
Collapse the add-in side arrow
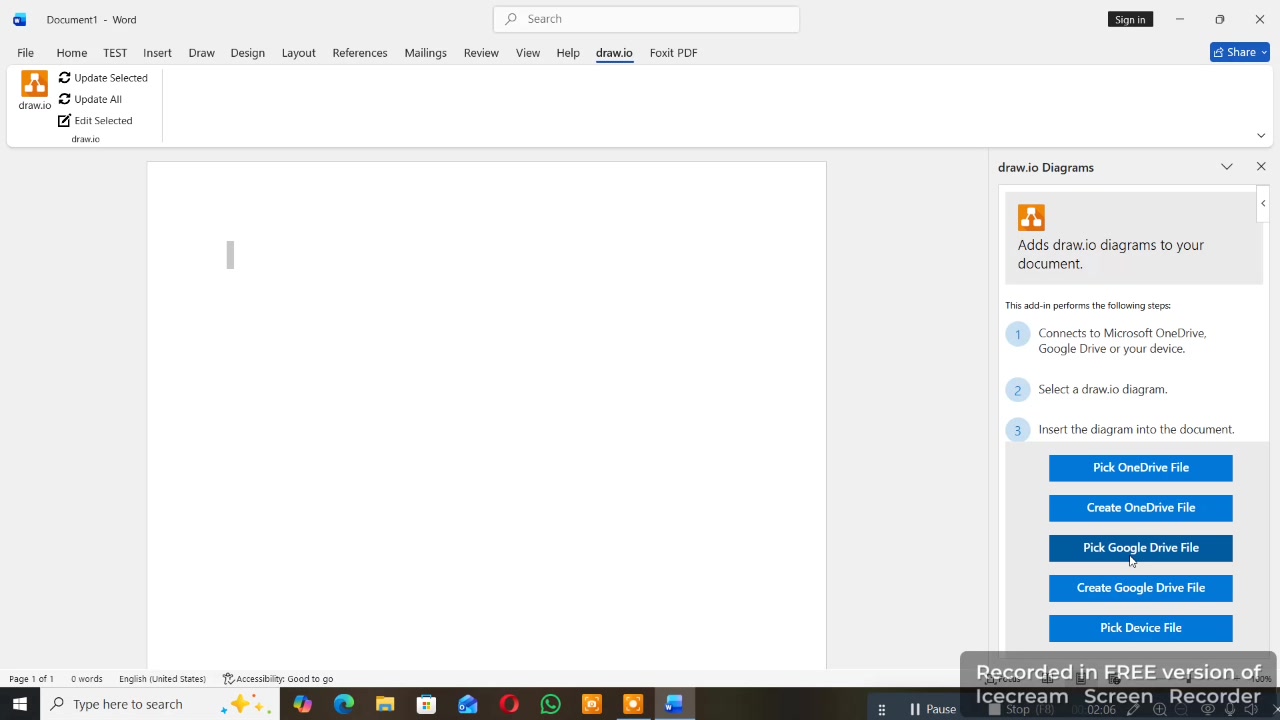point(1263,204)
